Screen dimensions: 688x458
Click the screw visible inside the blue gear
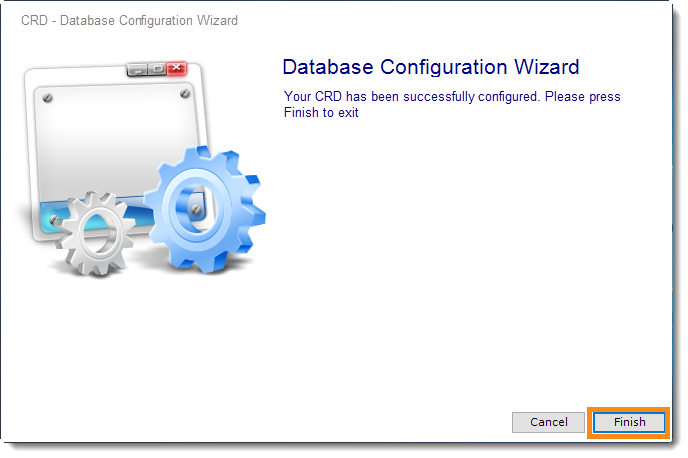pyautogui.click(x=196, y=210)
